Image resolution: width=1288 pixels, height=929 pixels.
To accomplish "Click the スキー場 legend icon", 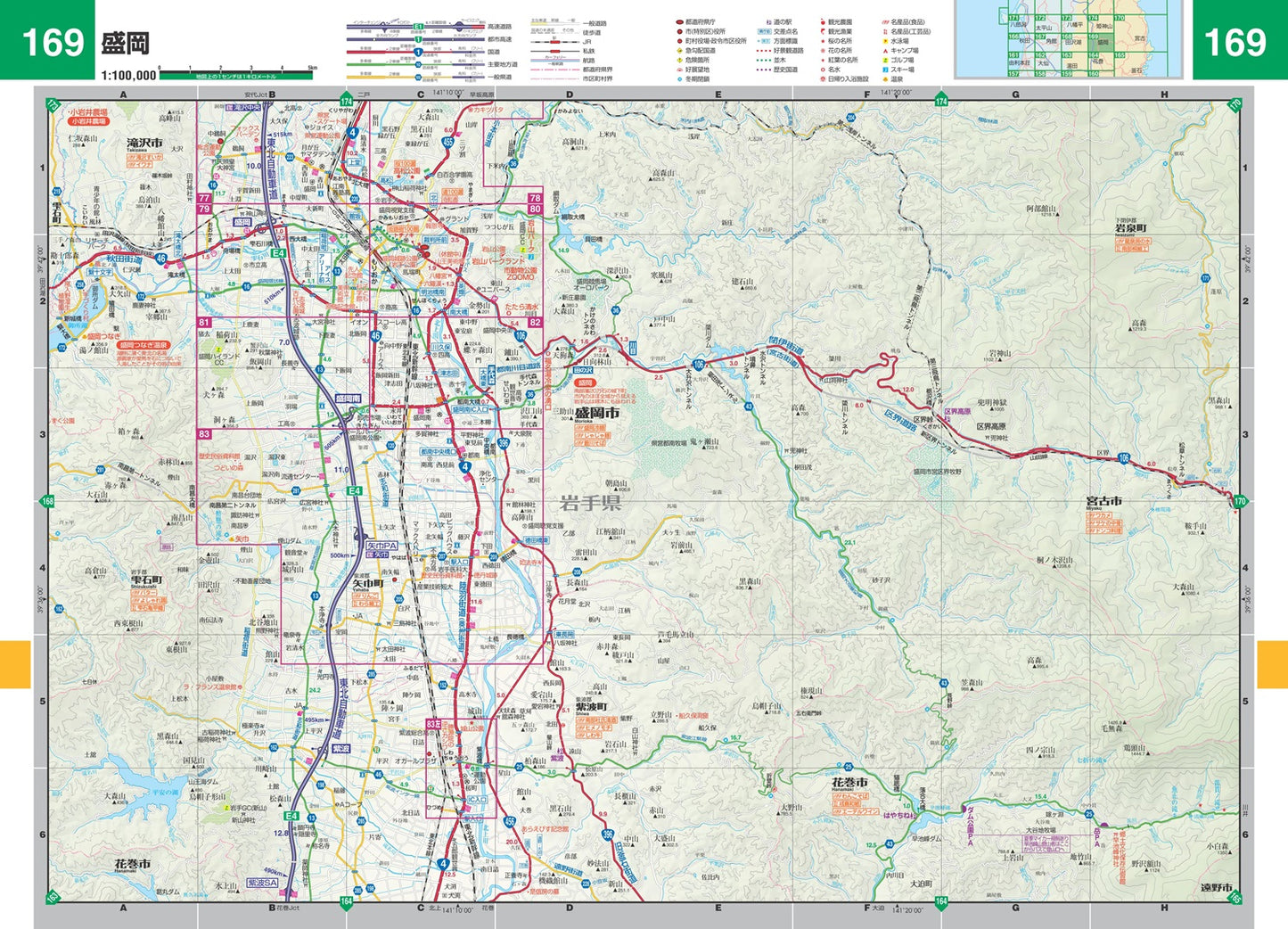I will click(885, 70).
